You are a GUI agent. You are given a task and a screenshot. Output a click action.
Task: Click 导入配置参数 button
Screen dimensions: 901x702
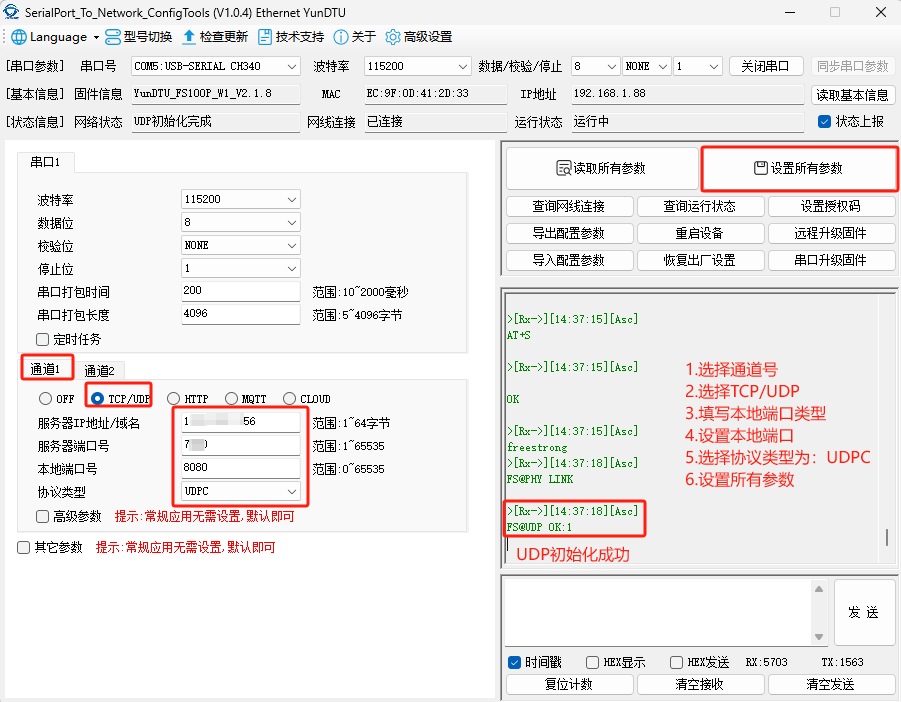569,260
